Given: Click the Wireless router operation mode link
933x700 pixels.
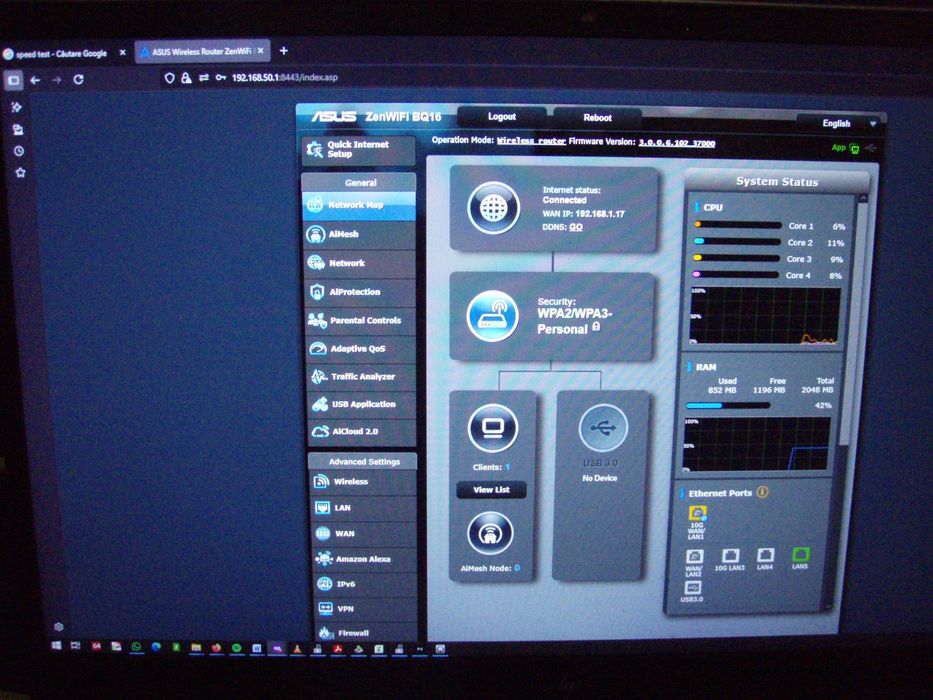Looking at the screenshot, I should coord(531,141).
